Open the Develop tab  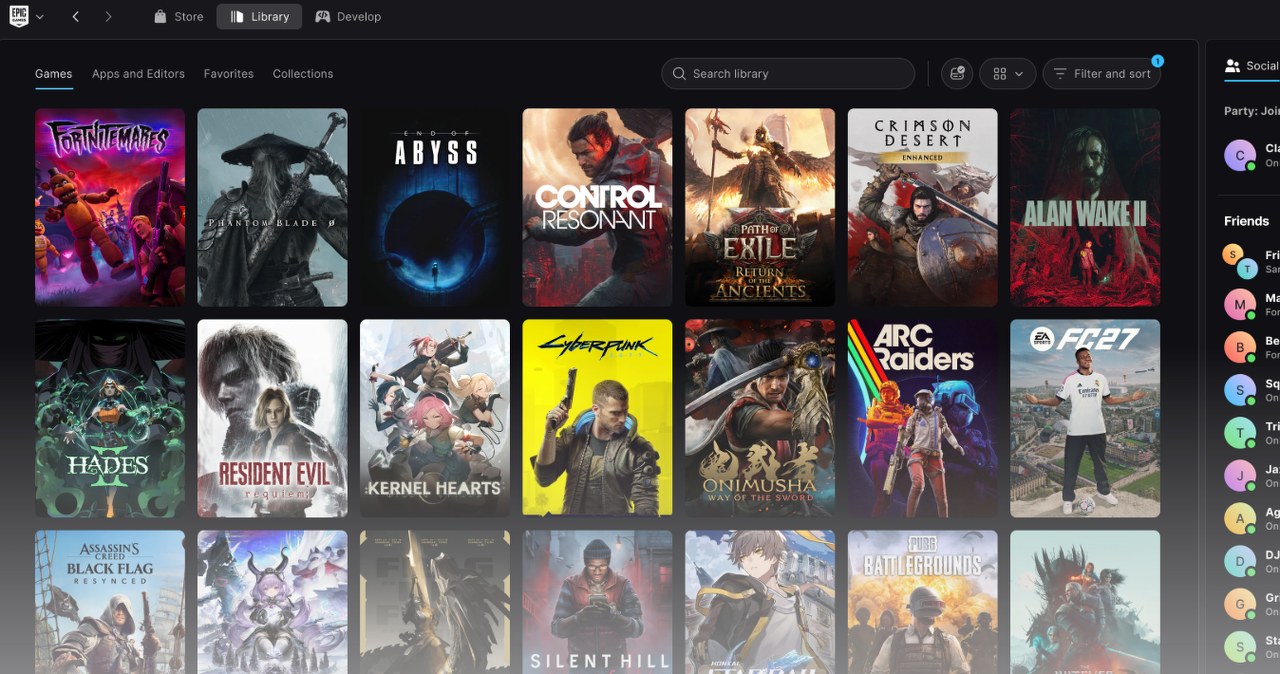348,17
